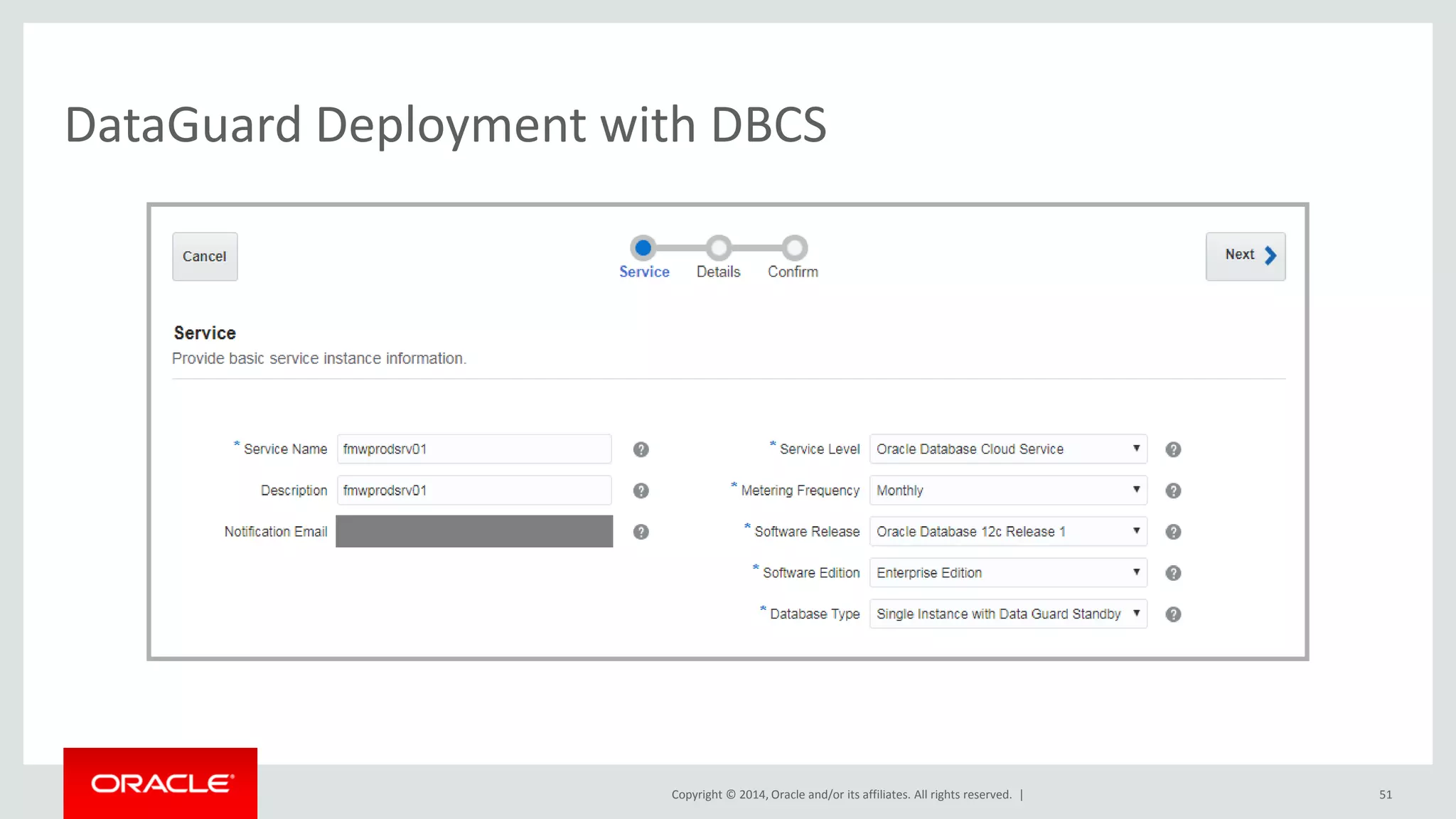Click the Oracle logo
The height and width of the screenshot is (819, 1456).
161,783
